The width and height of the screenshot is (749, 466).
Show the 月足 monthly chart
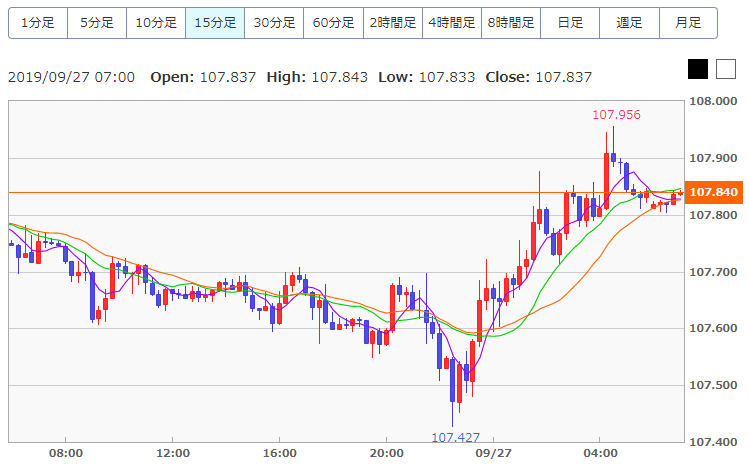click(688, 22)
